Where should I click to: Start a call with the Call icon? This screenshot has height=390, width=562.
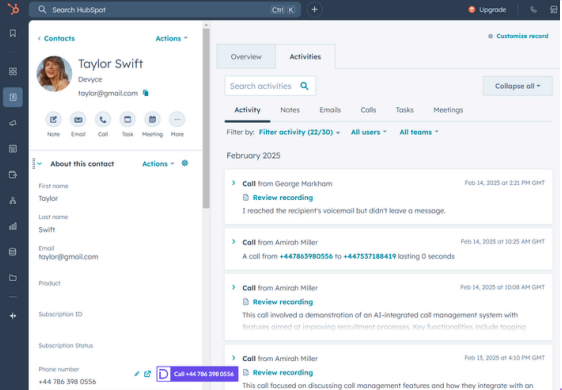point(103,120)
